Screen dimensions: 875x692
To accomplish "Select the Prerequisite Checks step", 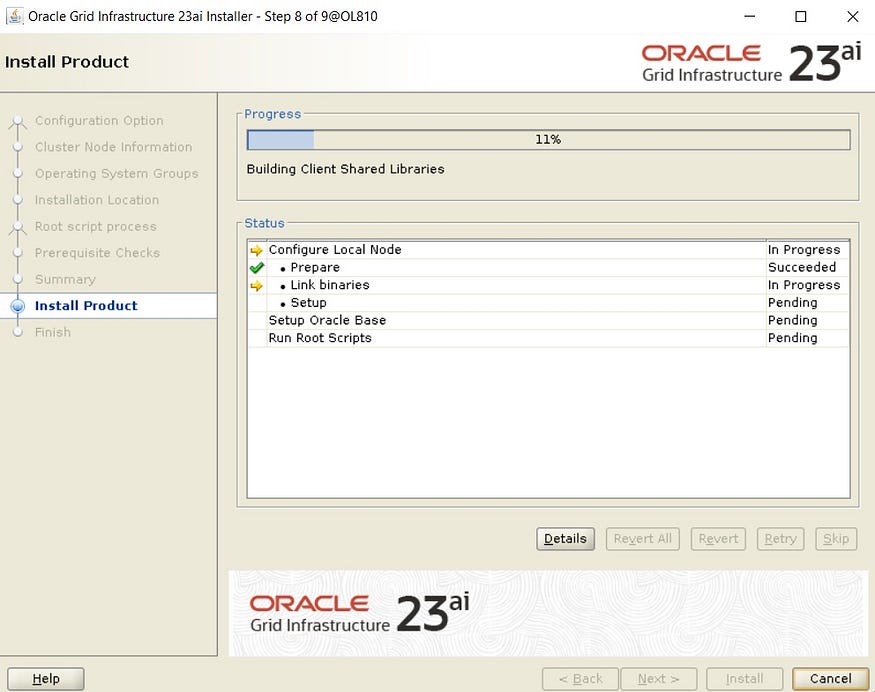I will click(x=97, y=253).
